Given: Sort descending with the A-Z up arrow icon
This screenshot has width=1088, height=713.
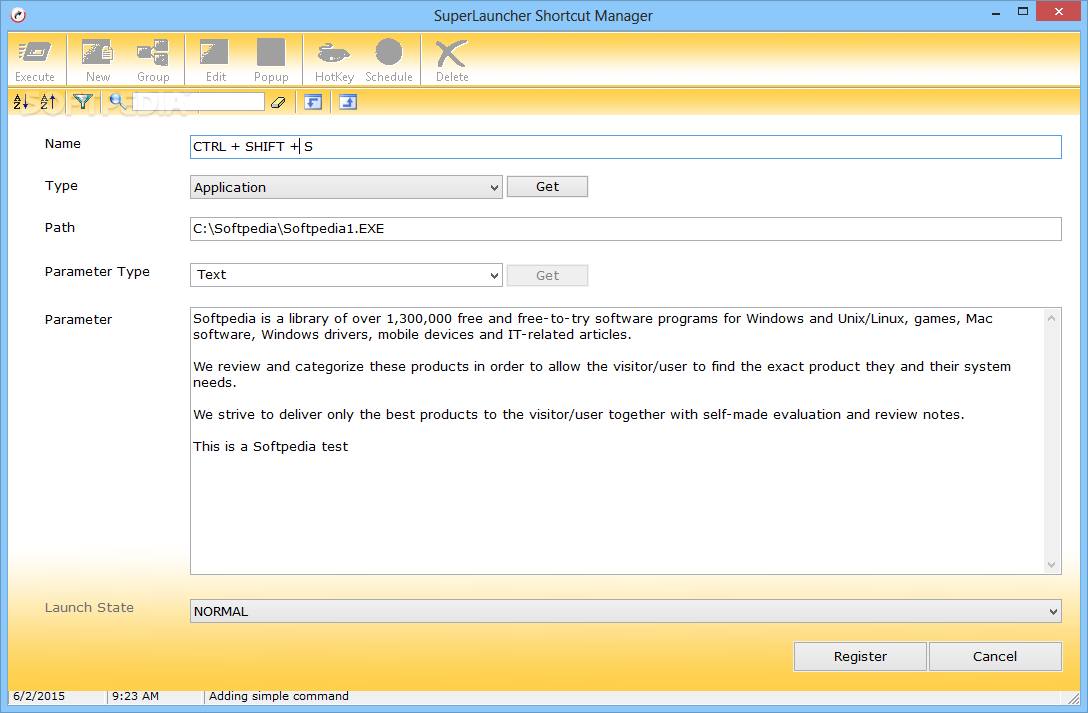Looking at the screenshot, I should 48,102.
